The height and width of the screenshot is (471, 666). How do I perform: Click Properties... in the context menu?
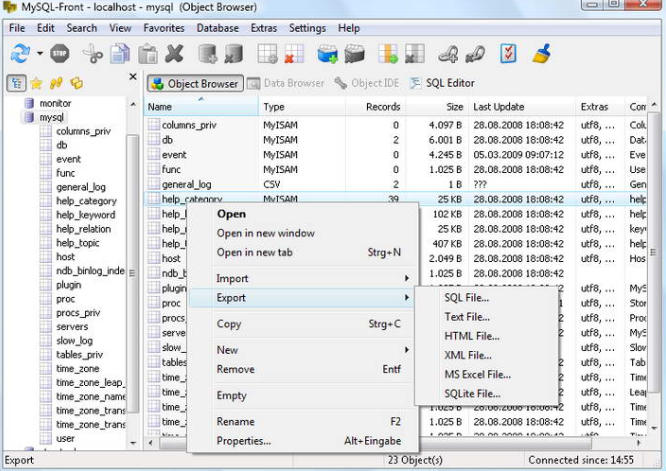243,441
